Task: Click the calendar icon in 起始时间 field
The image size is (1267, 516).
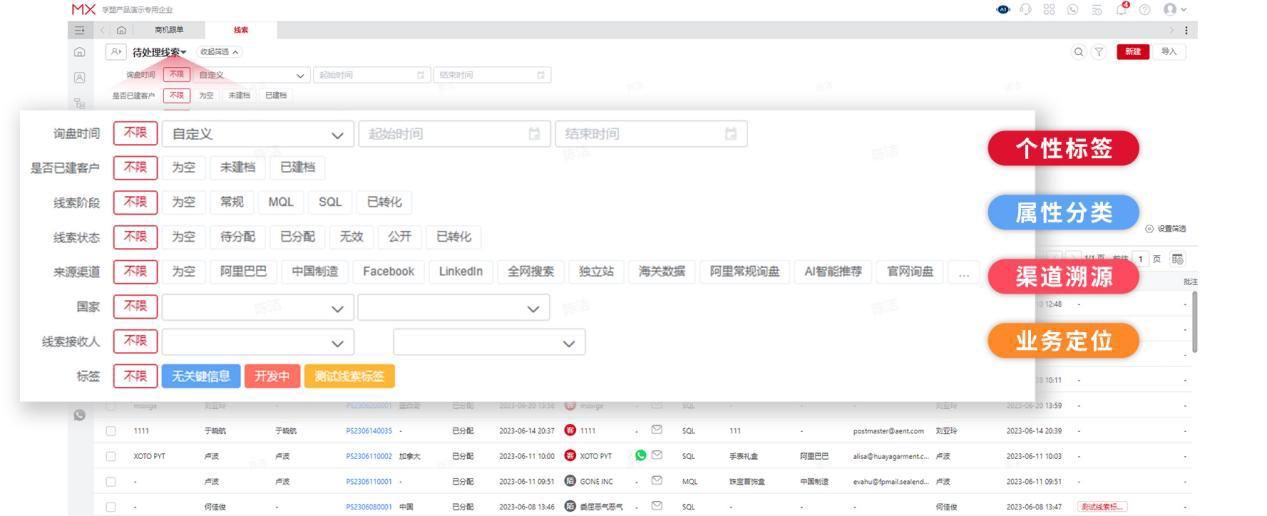Action: pyautogui.click(x=534, y=134)
